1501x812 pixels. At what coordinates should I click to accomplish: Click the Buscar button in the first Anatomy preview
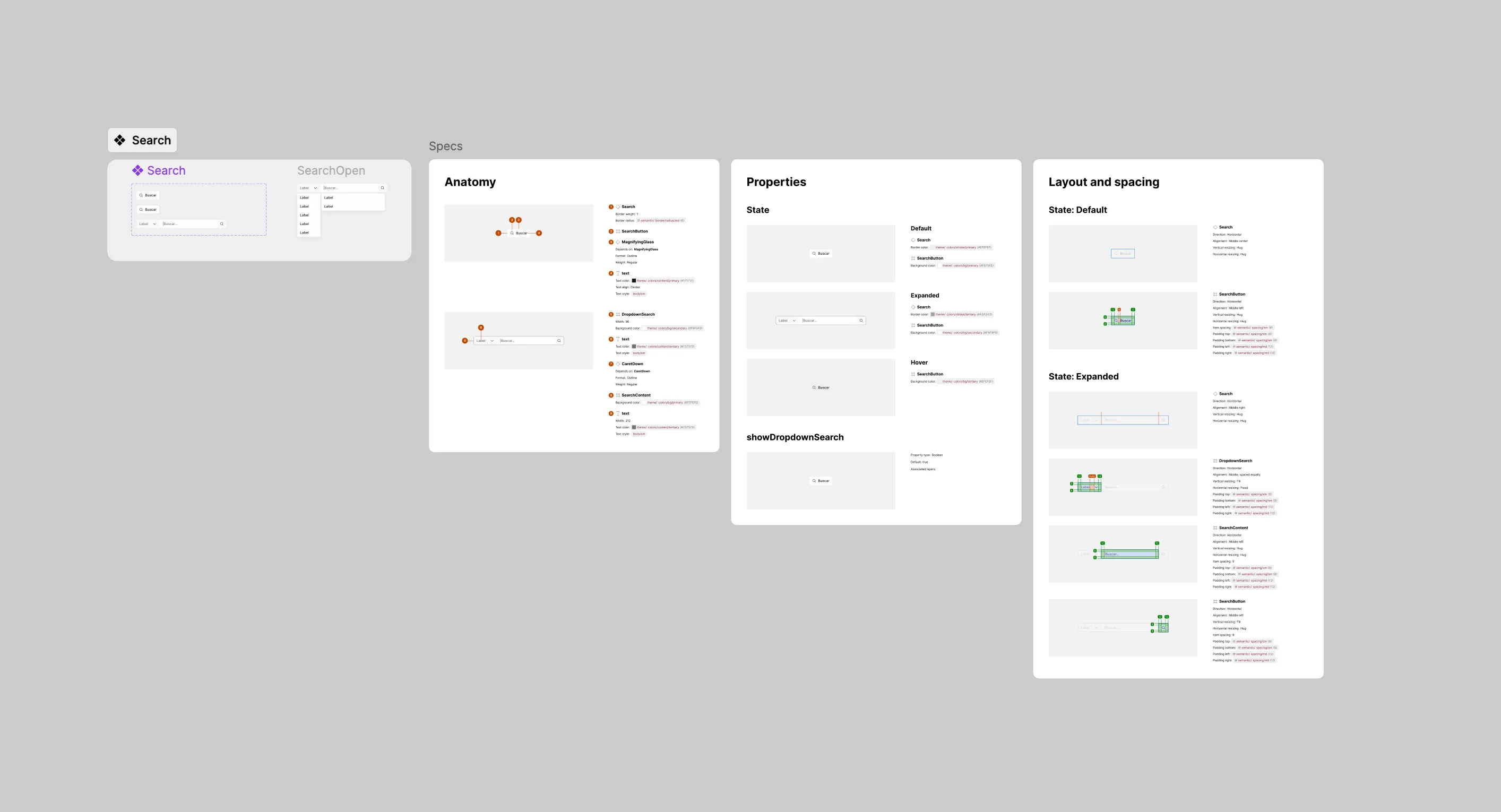[519, 233]
